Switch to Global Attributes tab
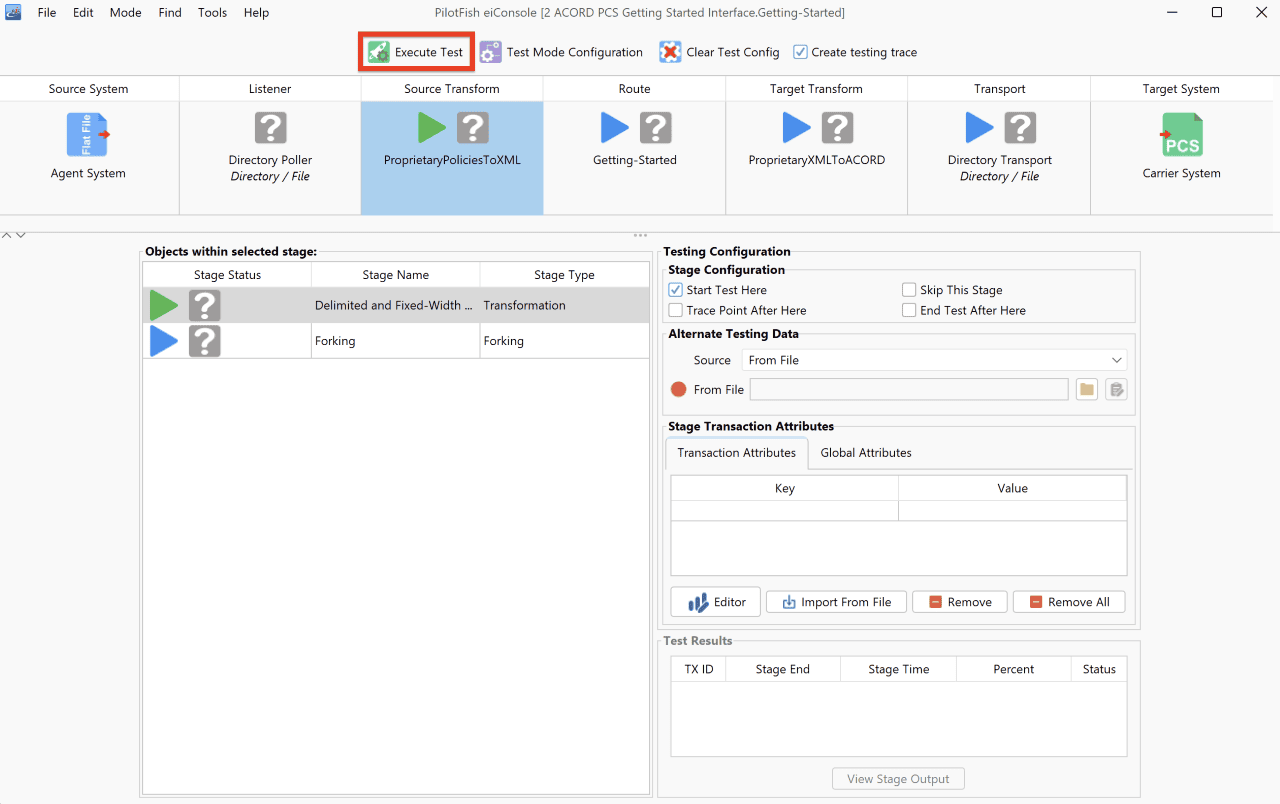 tap(866, 453)
